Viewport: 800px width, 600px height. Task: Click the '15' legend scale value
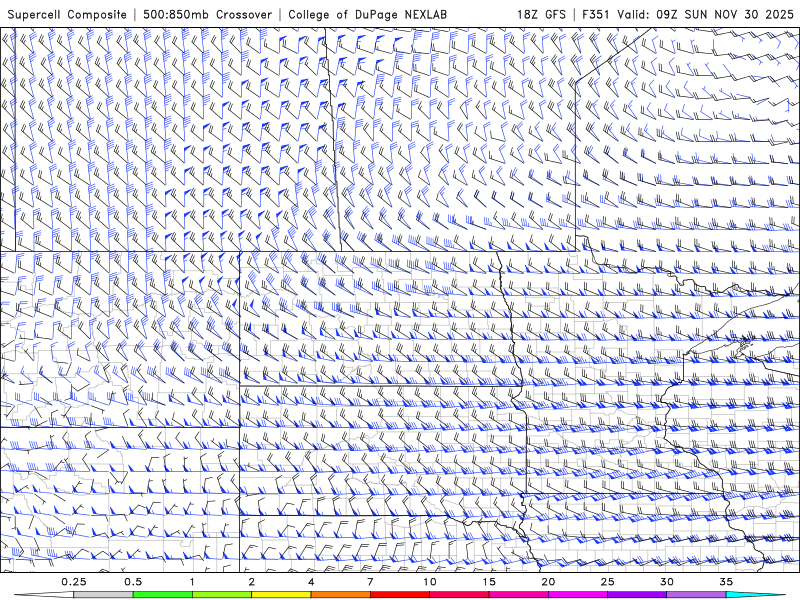[x=489, y=582]
